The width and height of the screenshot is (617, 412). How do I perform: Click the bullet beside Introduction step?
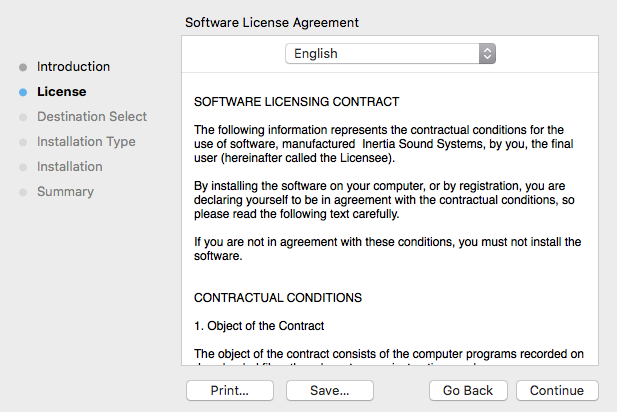tap(23, 67)
